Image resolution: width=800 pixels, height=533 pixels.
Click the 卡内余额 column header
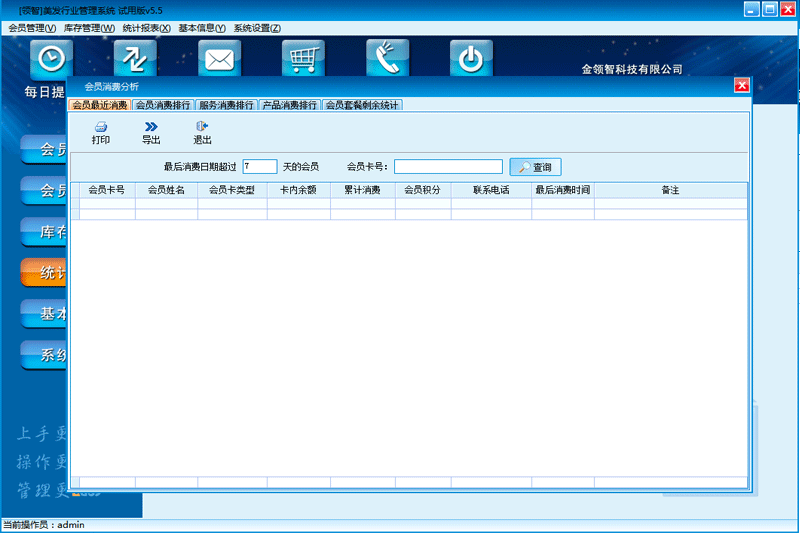(299, 190)
